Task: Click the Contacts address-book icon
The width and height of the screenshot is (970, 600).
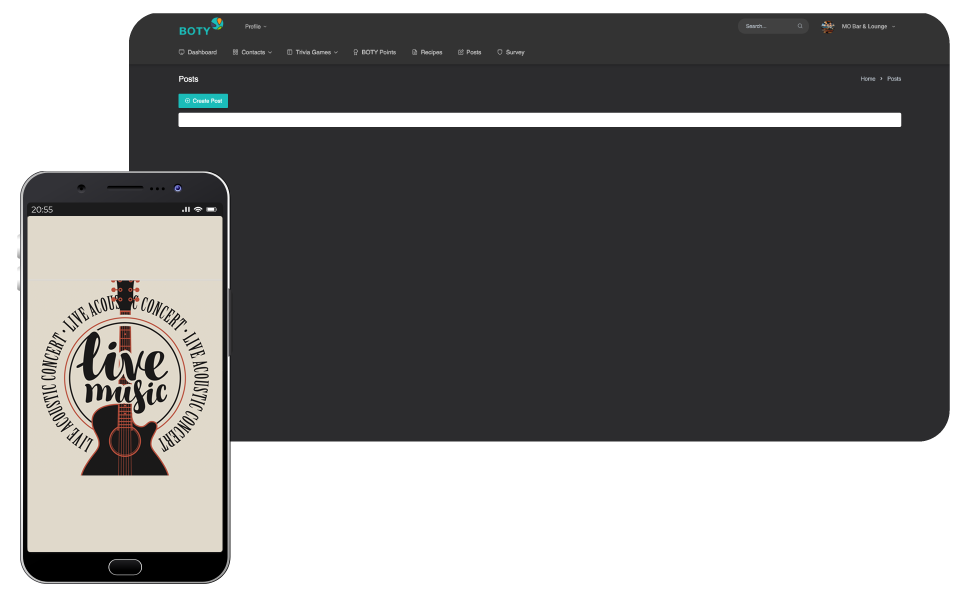Action: [236, 52]
